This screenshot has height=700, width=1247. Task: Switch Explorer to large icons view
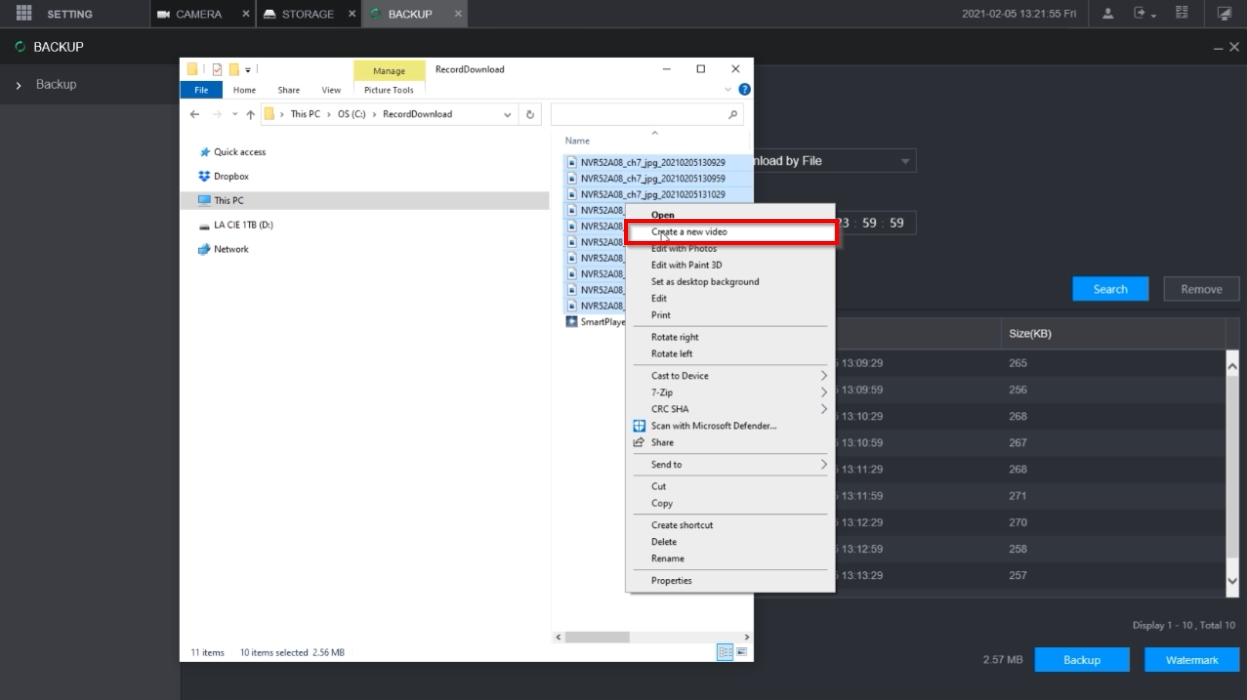click(x=741, y=652)
